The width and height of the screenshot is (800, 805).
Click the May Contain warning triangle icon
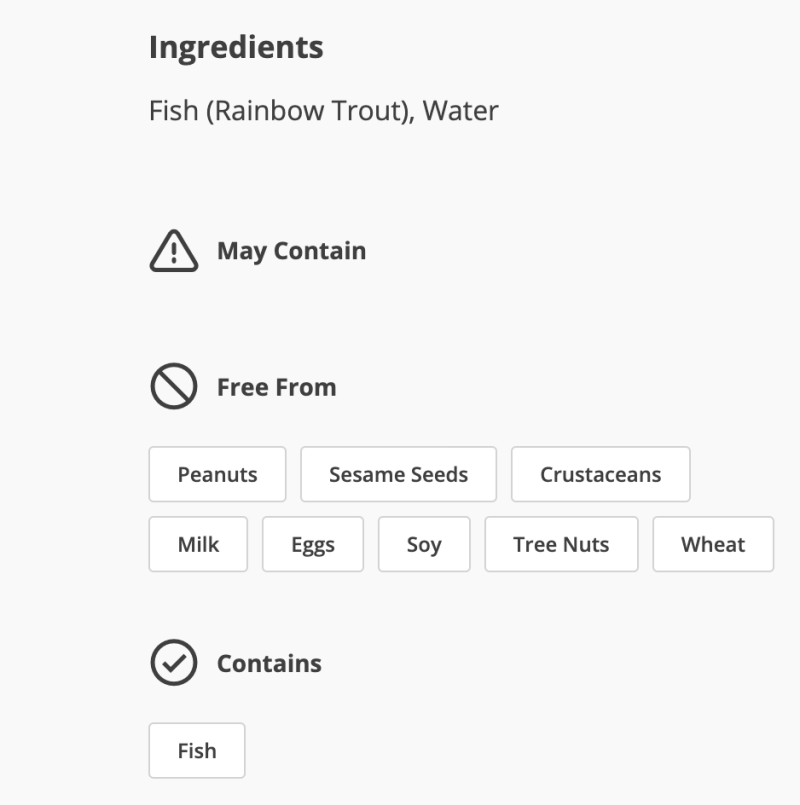pyautogui.click(x=174, y=251)
